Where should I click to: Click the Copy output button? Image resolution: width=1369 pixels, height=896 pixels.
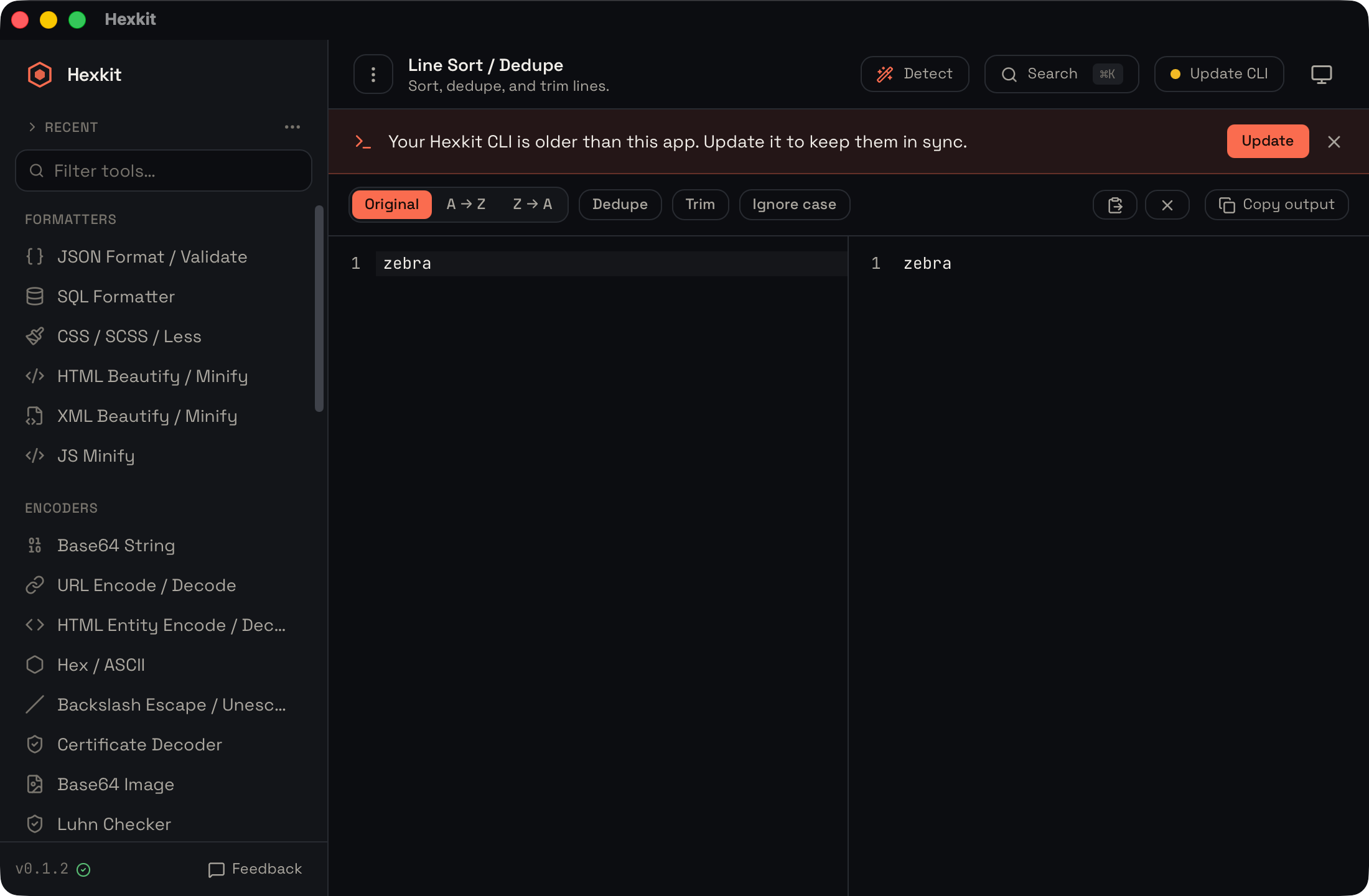[1277, 205]
